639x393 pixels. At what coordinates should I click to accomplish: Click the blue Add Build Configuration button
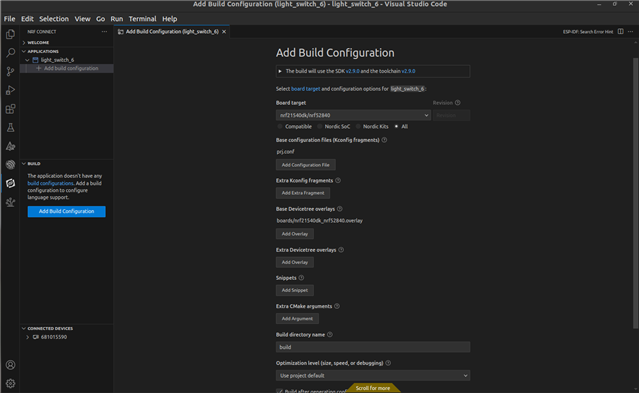click(66, 211)
